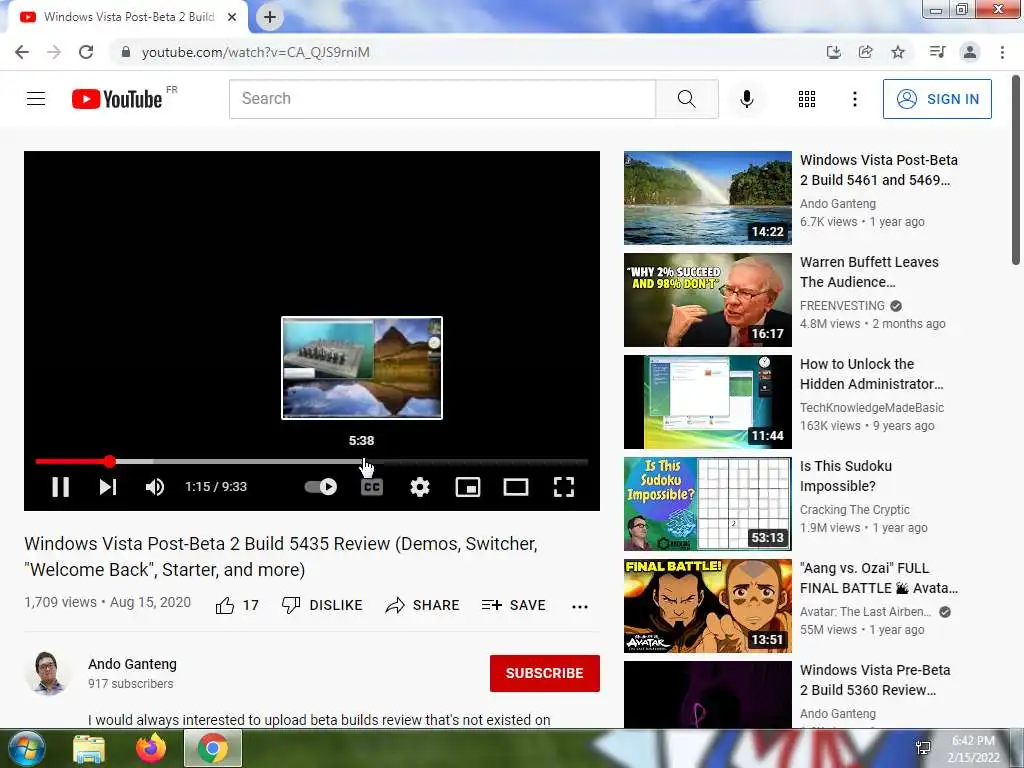Image resolution: width=1024 pixels, height=768 pixels.
Task: Open Ando Ganteng channel name link
Action: [x=133, y=664]
